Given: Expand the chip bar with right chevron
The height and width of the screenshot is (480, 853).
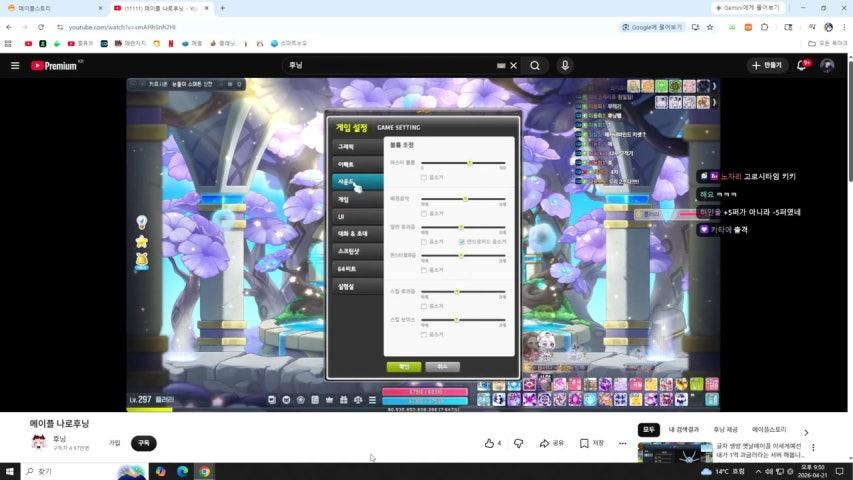Looking at the screenshot, I should [x=806, y=432].
